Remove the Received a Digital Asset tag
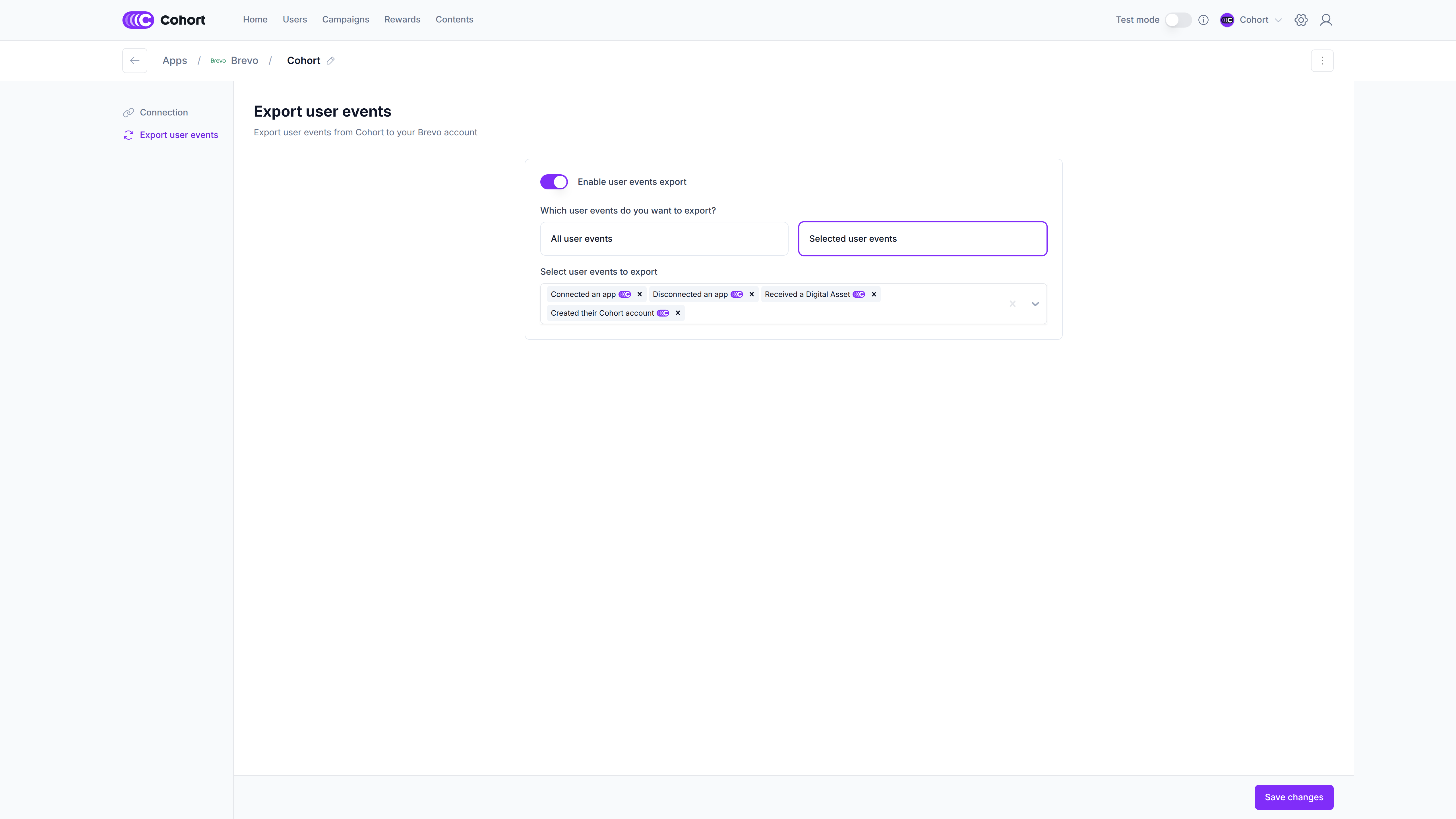 point(873,295)
